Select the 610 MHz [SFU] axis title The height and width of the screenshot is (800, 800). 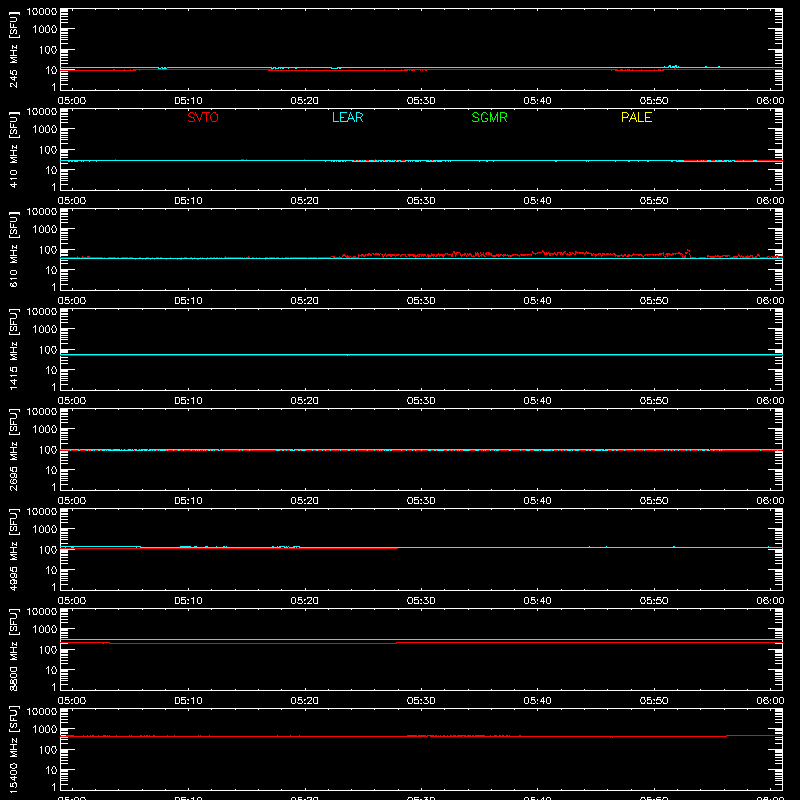point(14,249)
